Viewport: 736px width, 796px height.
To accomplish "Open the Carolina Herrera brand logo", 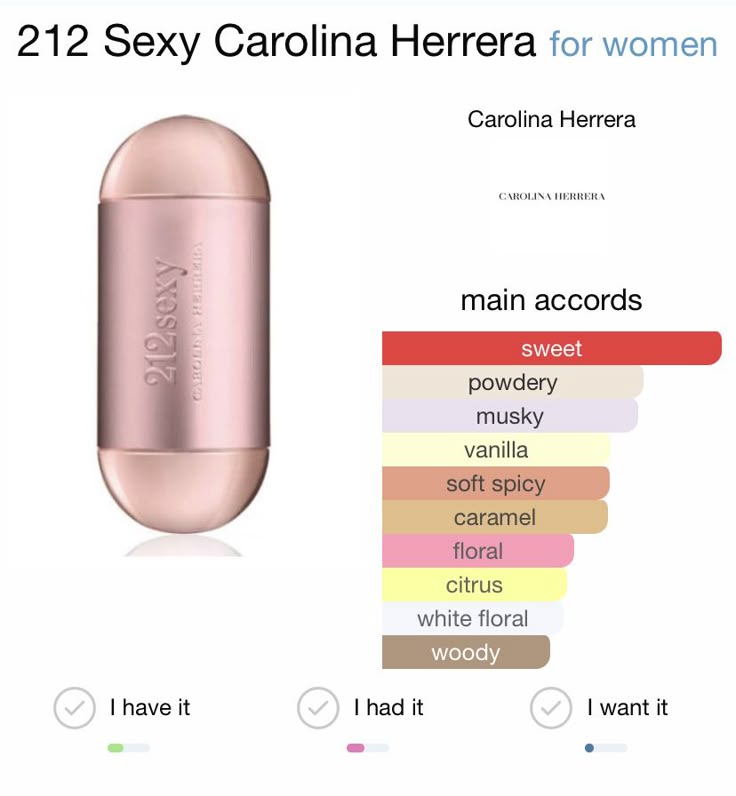I will 551,196.
